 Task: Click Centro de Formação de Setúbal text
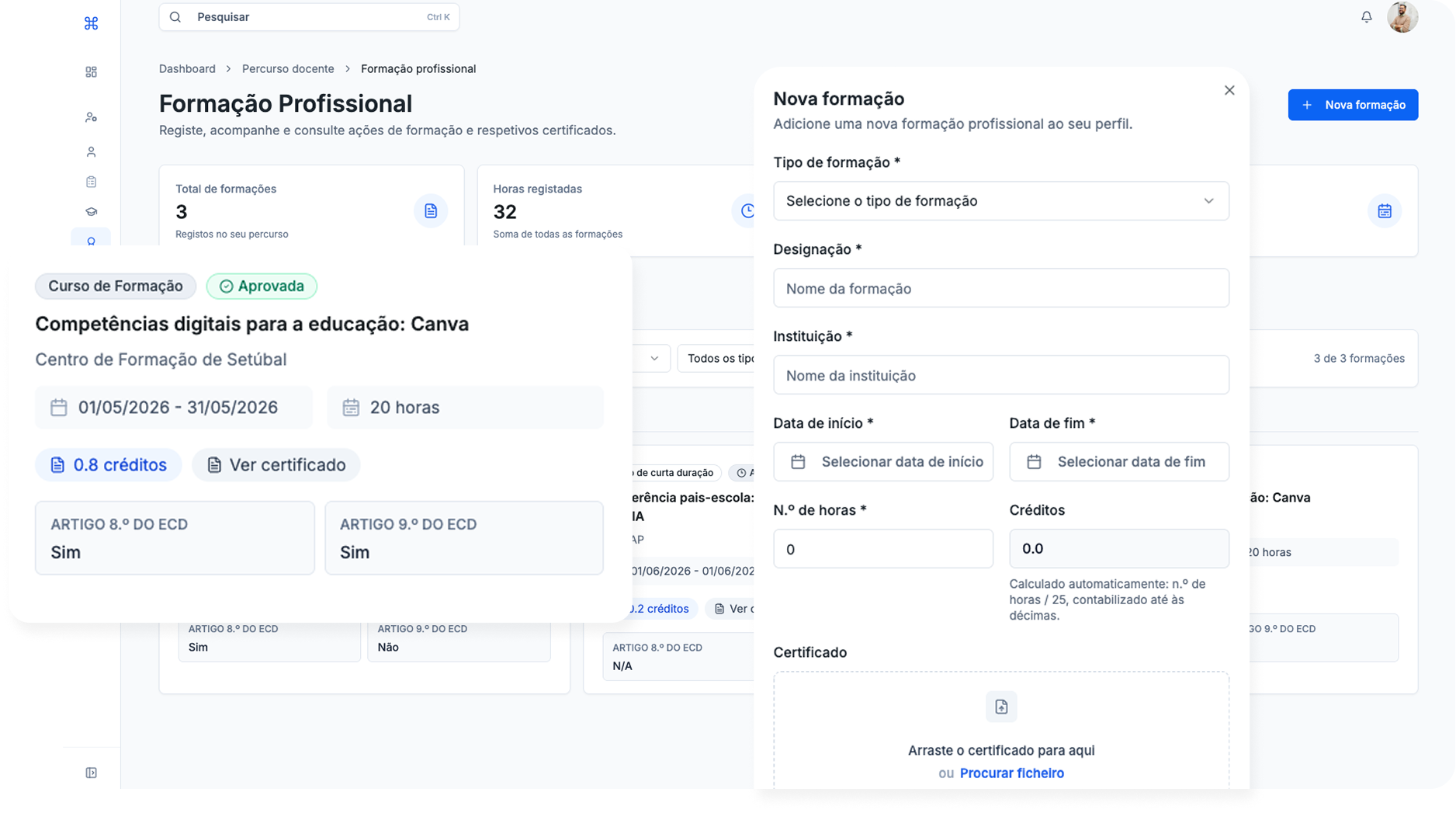coord(161,360)
